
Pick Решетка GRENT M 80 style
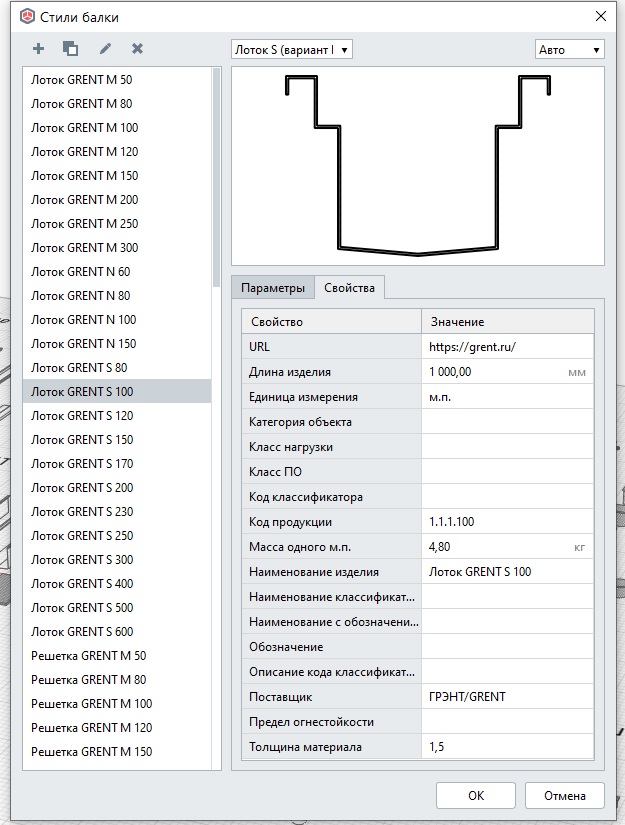(117, 680)
